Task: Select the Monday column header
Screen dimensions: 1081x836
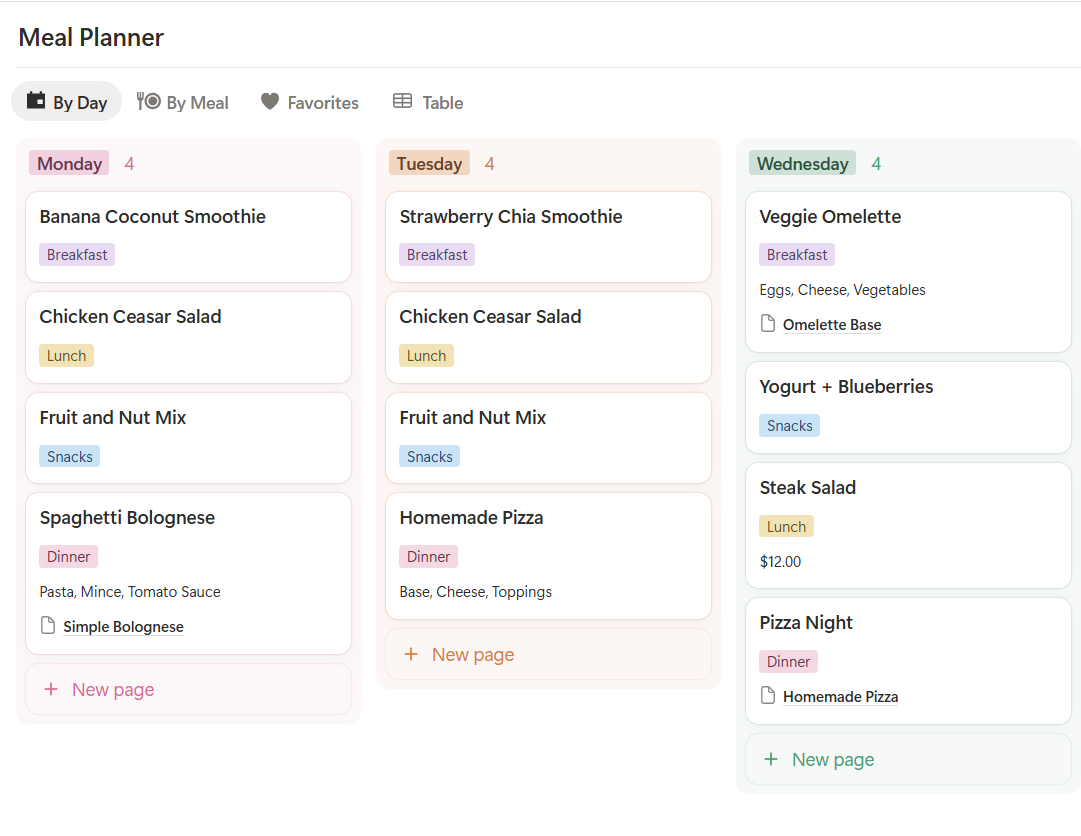Action: (x=68, y=162)
